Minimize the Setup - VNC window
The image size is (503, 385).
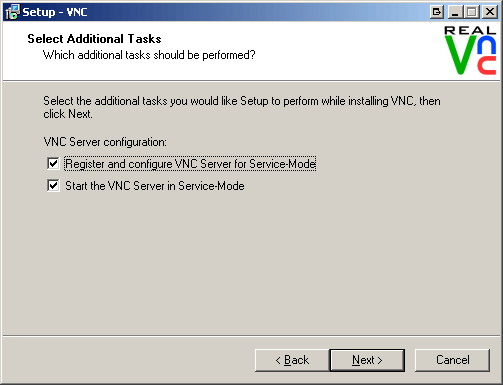tap(455, 12)
